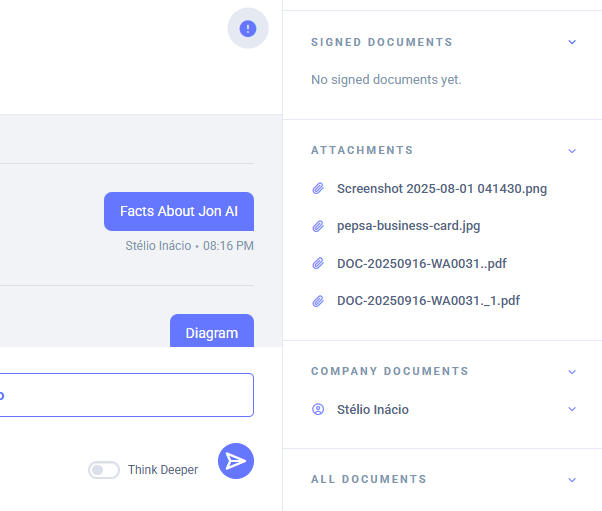Select Stélio Inácio under Company Documents
The width and height of the screenshot is (602, 511).
(x=373, y=410)
